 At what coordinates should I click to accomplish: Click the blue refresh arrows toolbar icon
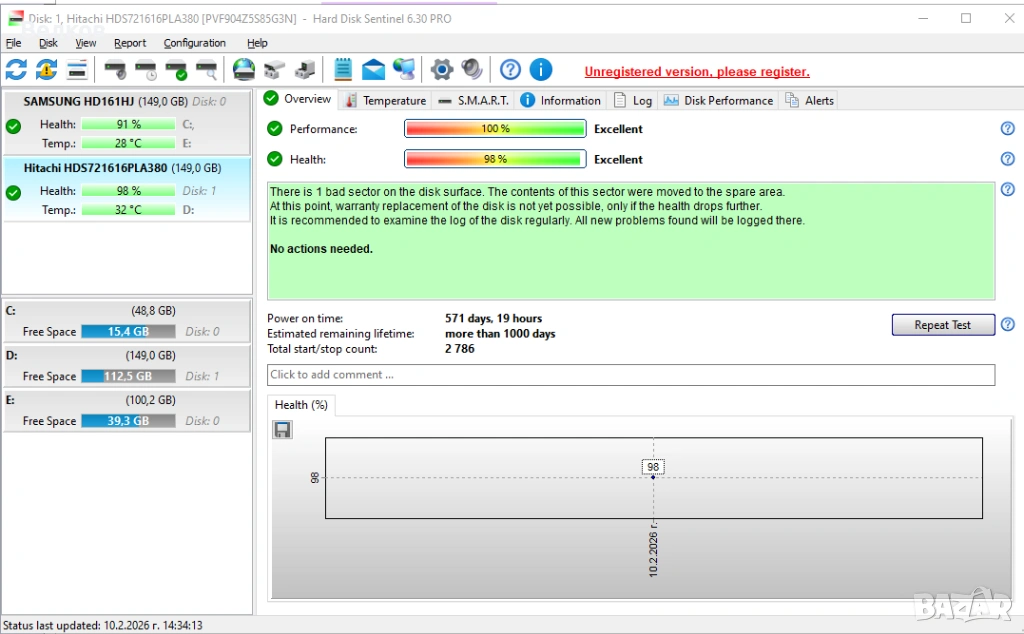tap(16, 69)
